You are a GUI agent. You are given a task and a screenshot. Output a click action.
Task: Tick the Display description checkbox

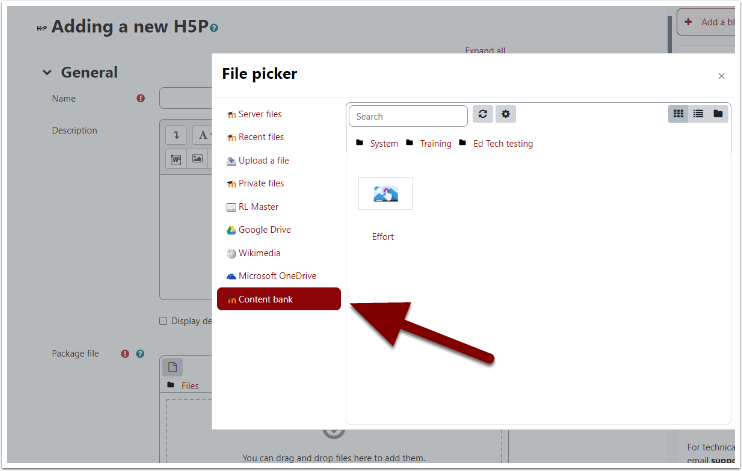164,321
